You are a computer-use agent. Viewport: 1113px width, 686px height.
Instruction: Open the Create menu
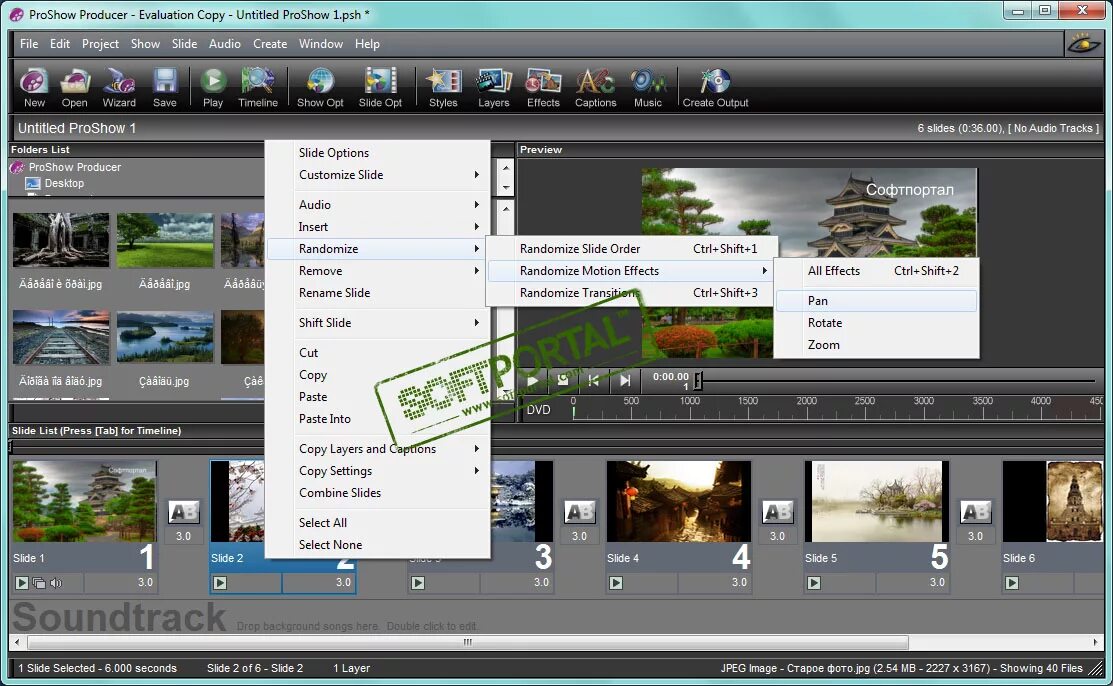click(x=270, y=44)
